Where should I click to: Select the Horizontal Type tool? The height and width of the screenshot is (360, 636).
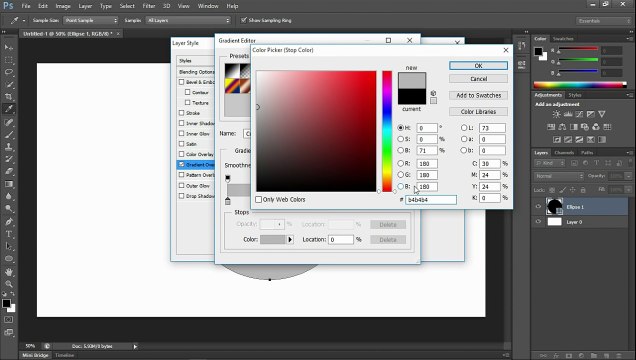[x=9, y=234]
